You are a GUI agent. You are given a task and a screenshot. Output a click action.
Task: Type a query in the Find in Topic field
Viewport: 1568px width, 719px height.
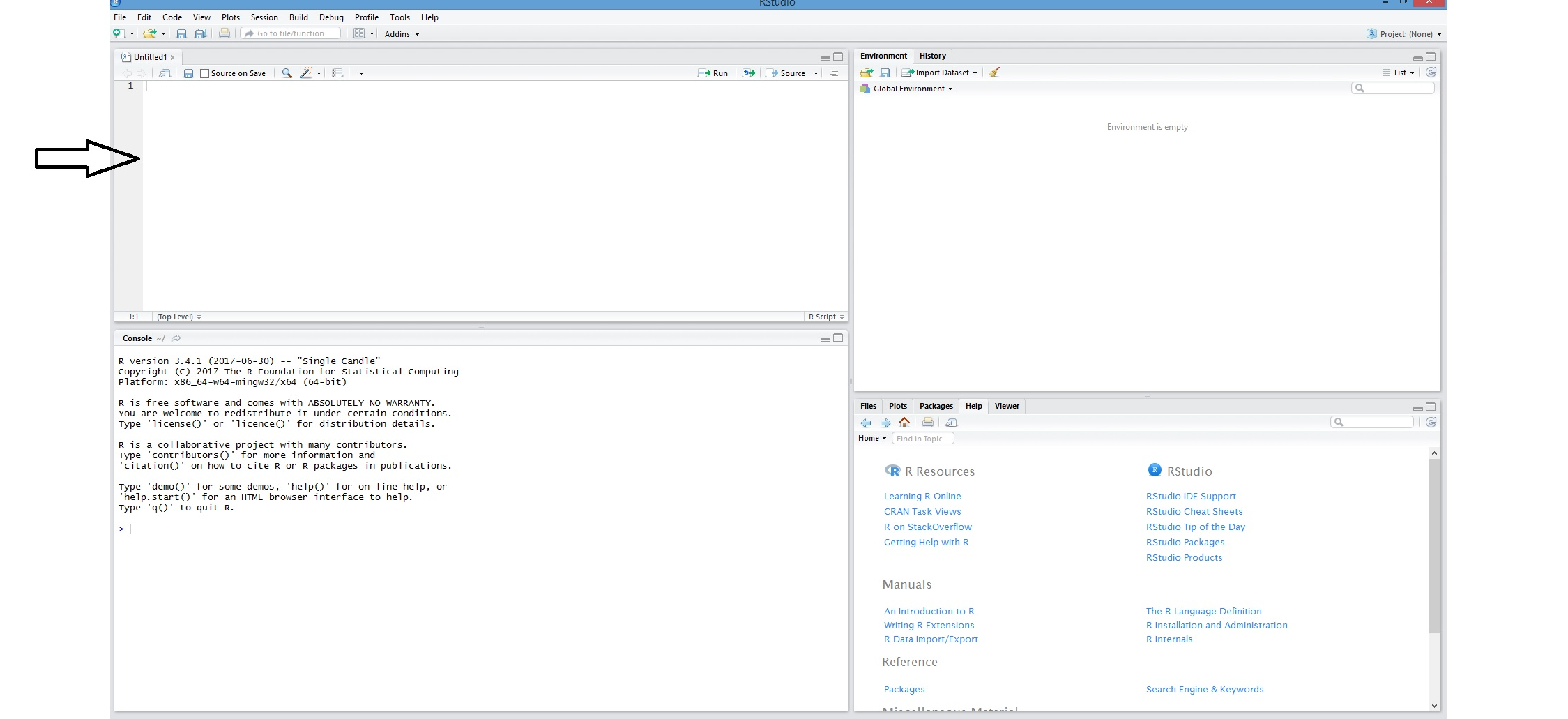click(x=922, y=438)
